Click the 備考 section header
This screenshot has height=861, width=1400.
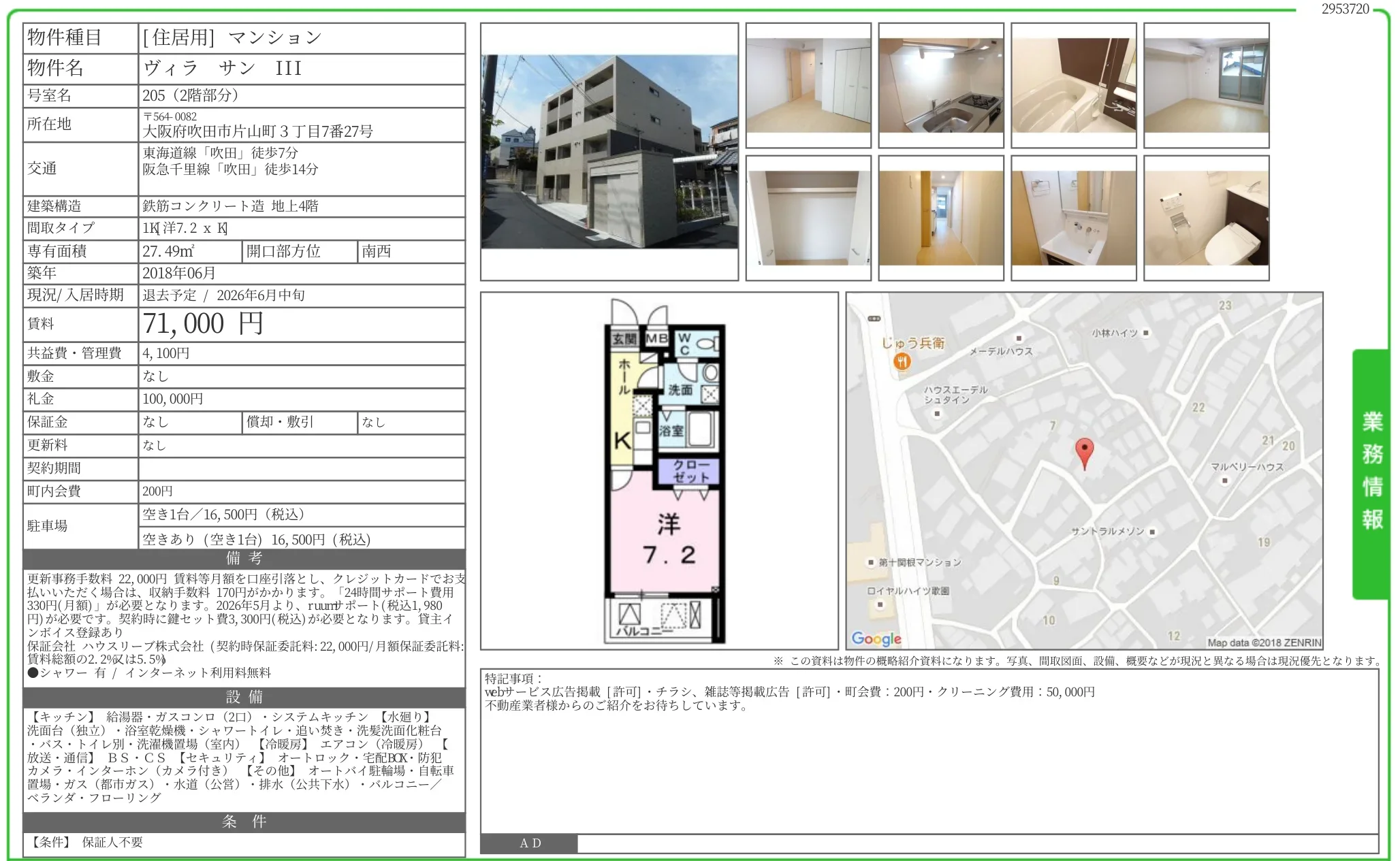(244, 559)
